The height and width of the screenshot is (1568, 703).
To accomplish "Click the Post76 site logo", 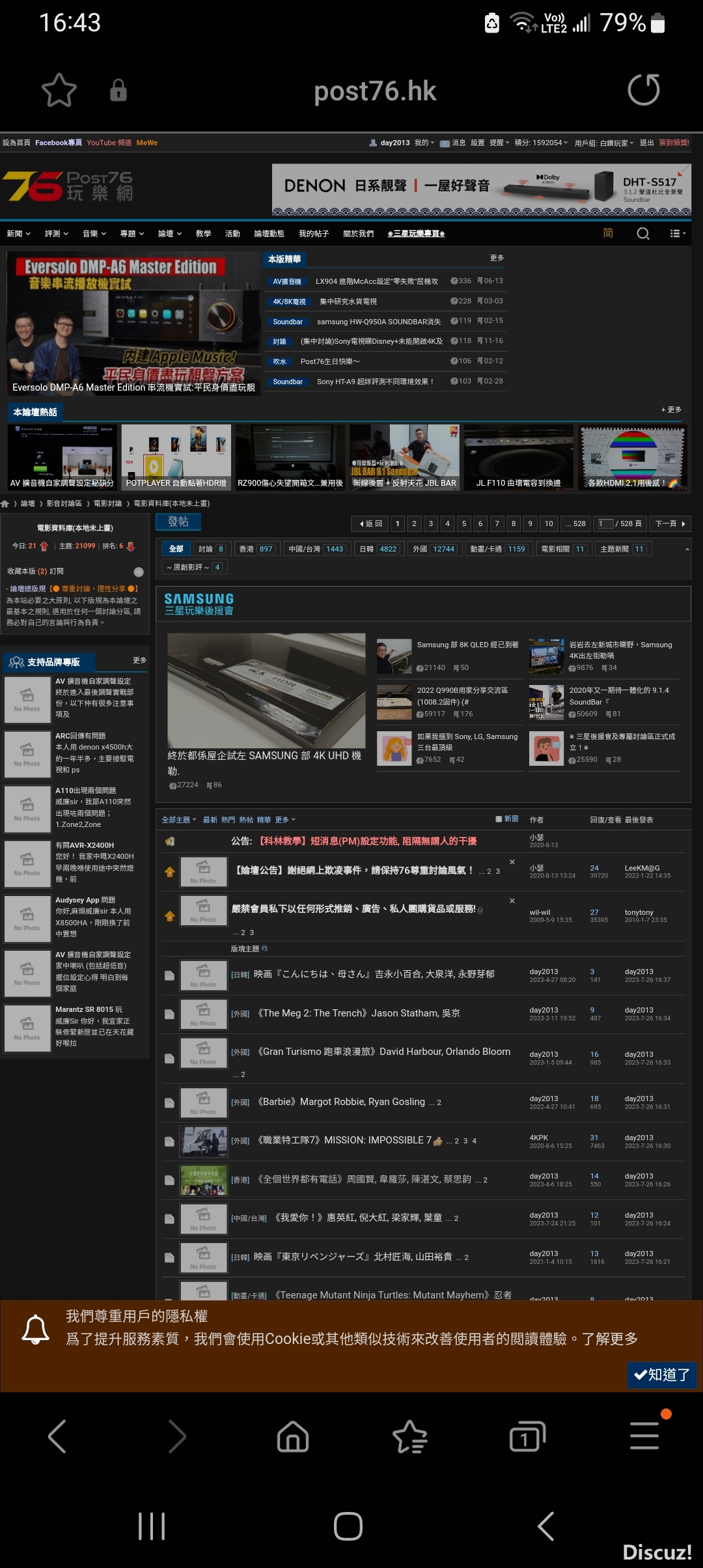I will (x=68, y=186).
